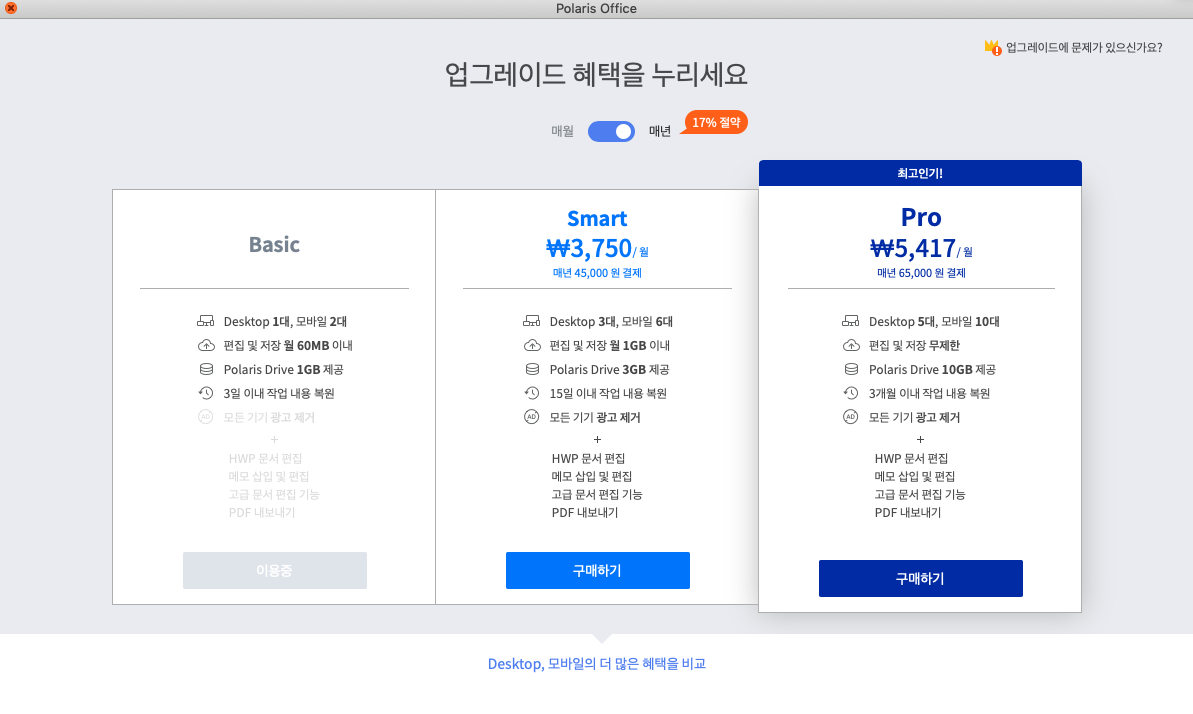This screenshot has height=714, width=1193.
Task: Click Desktop 3대, 모바일 6대 text
Action: [611, 321]
